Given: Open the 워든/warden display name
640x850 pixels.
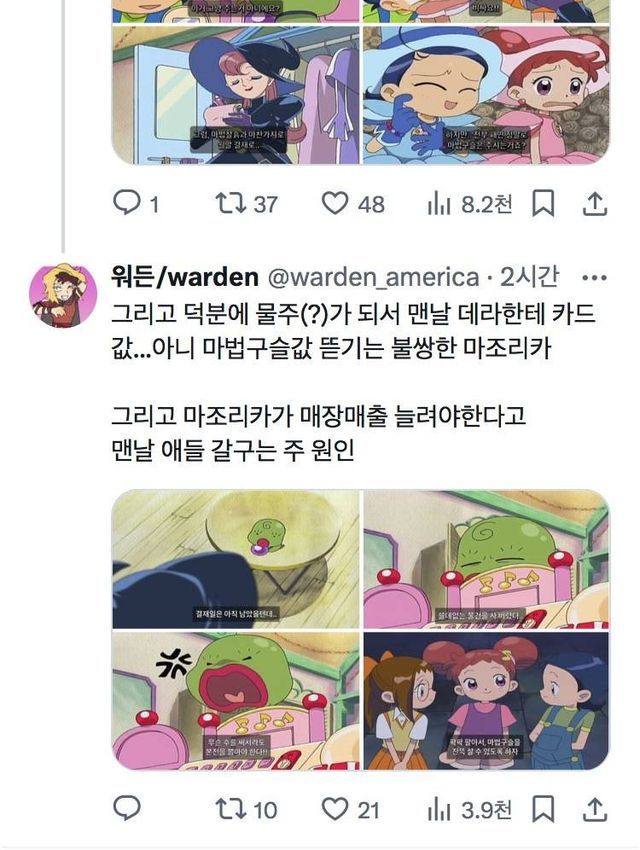Looking at the screenshot, I should click(185, 277).
